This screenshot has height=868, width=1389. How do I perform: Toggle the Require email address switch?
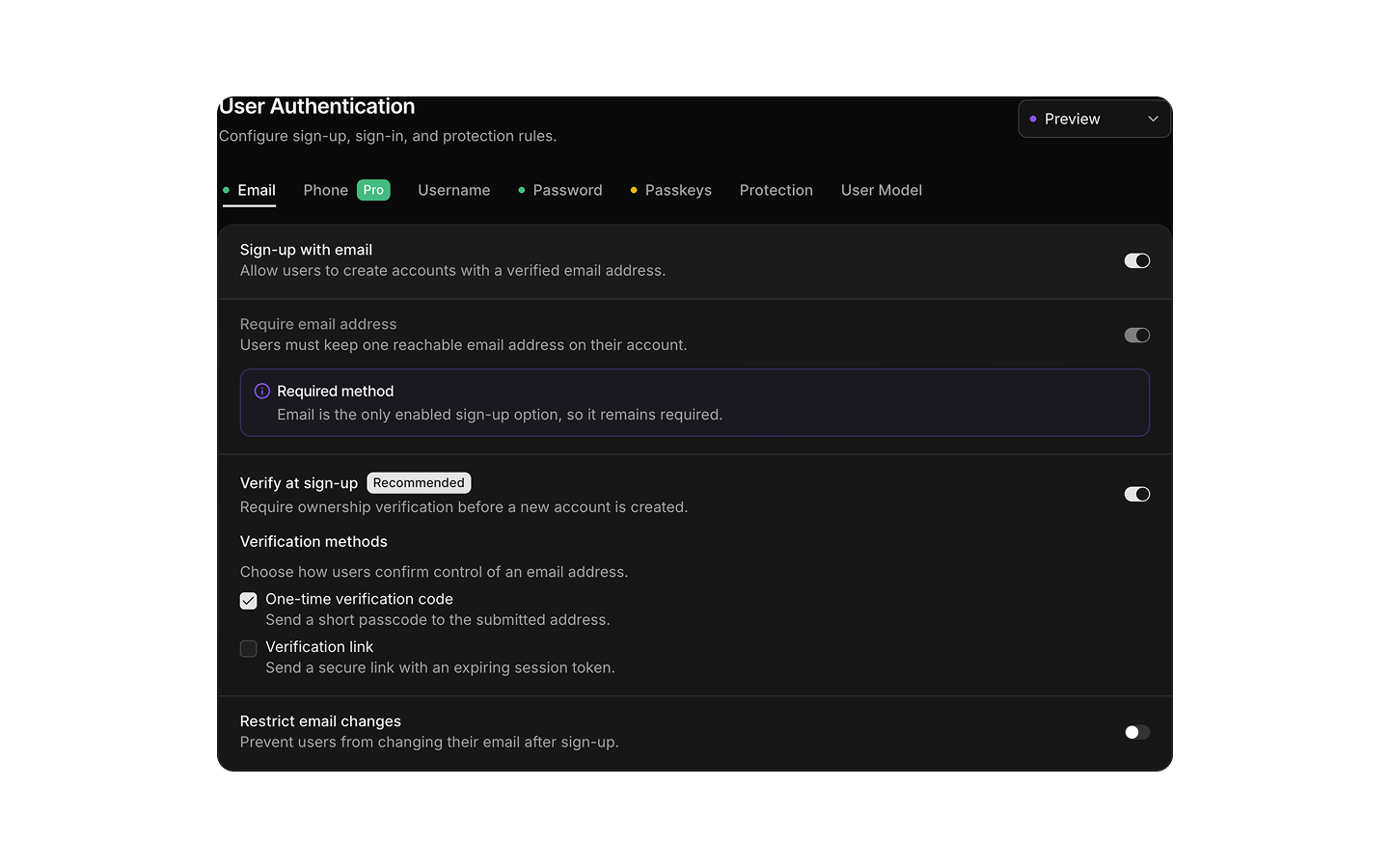(x=1137, y=335)
